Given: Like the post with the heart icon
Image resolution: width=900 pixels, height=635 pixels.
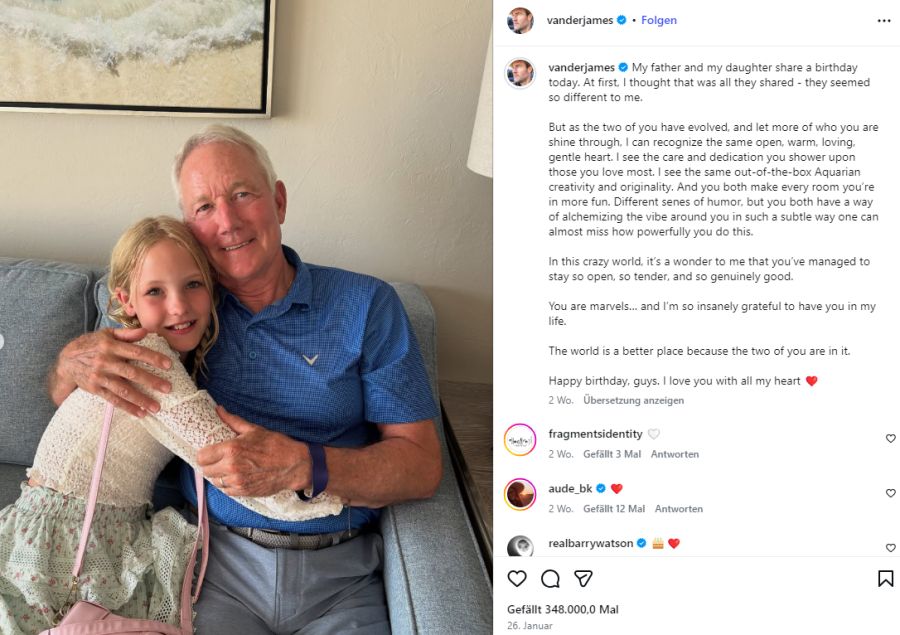Looking at the screenshot, I should click(x=517, y=578).
